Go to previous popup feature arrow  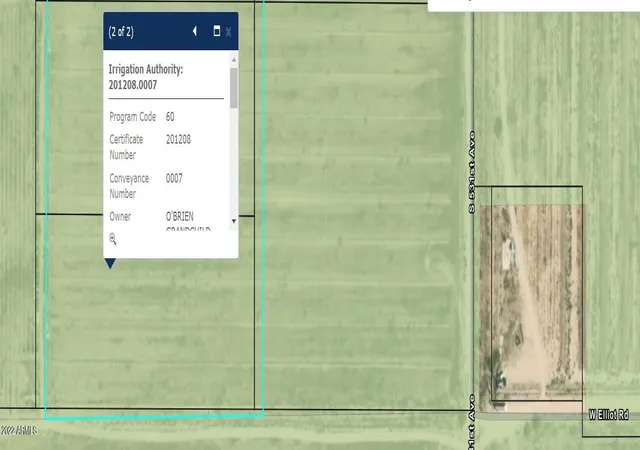click(x=195, y=31)
